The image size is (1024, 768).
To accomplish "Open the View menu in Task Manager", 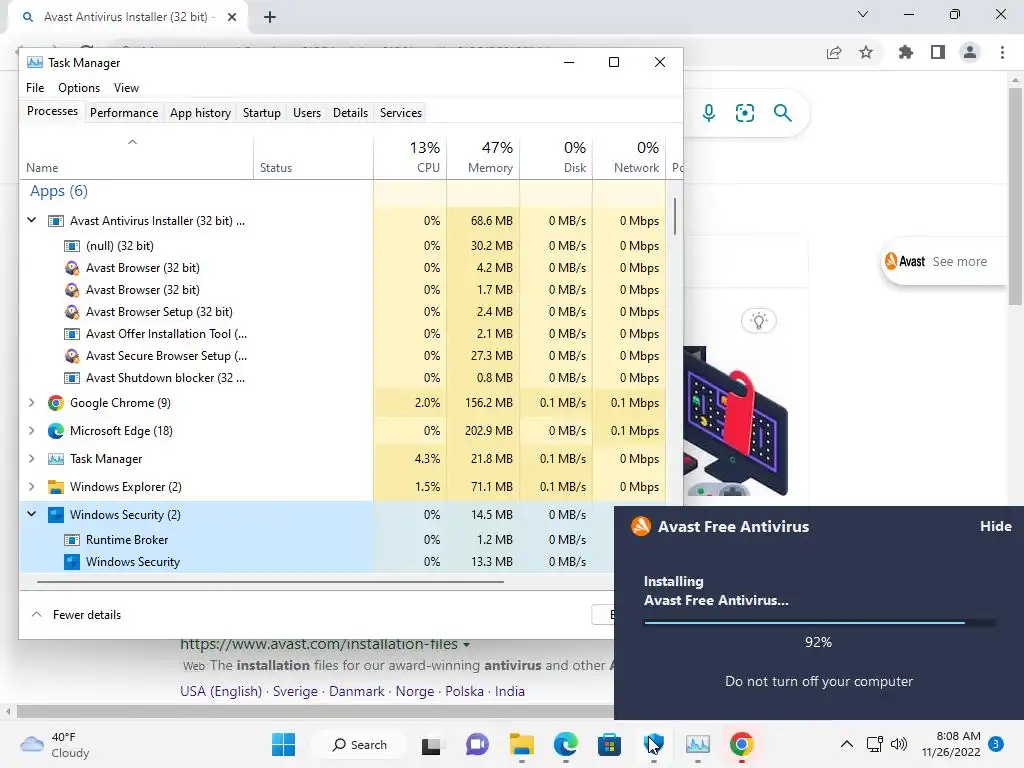I will point(126,88).
